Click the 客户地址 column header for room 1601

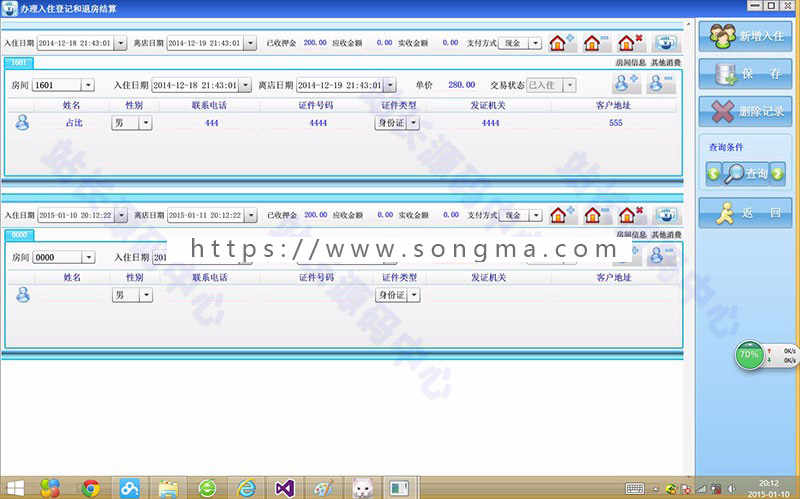(613, 105)
